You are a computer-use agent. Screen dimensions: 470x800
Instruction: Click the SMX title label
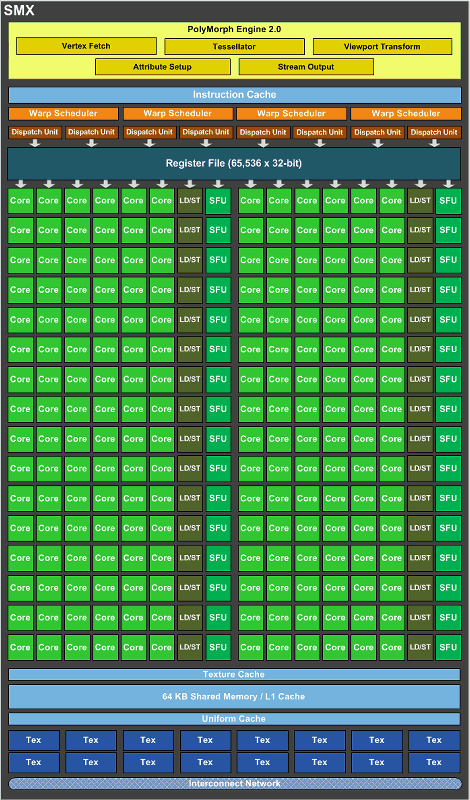[19, 10]
